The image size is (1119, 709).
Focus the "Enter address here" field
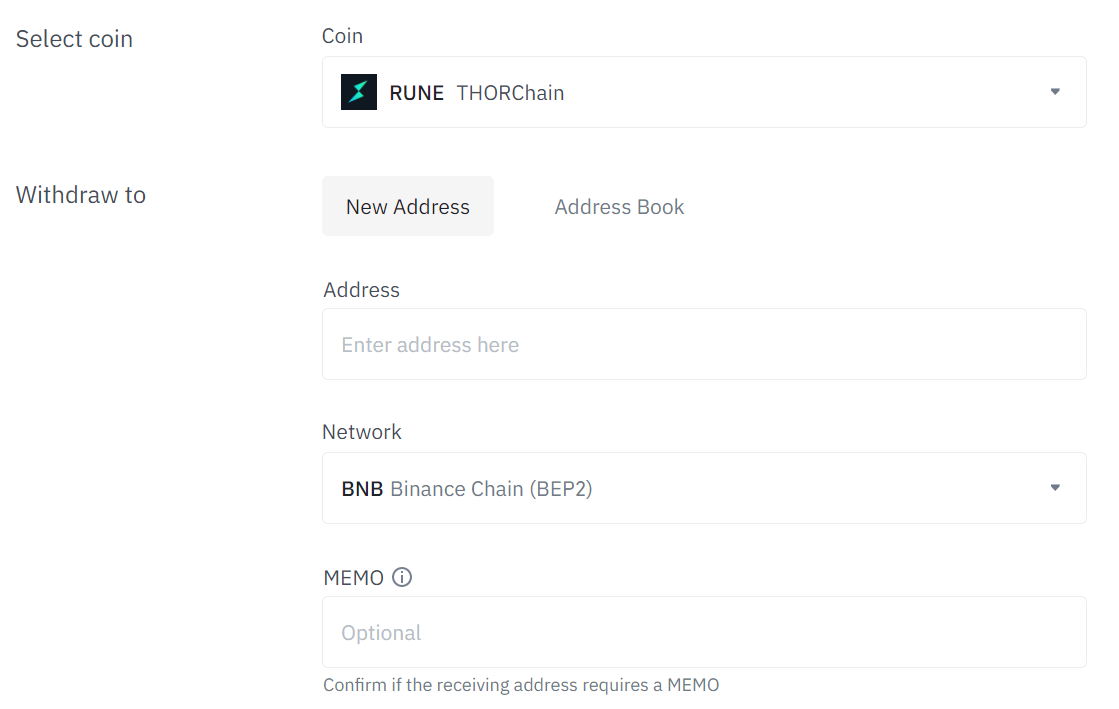point(703,345)
